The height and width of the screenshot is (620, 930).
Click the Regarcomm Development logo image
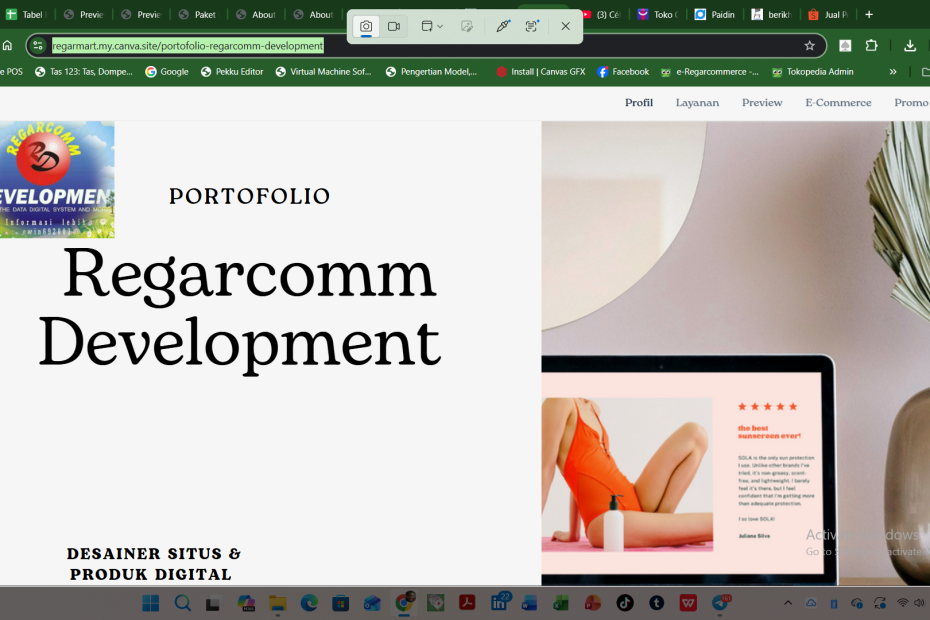click(57, 180)
